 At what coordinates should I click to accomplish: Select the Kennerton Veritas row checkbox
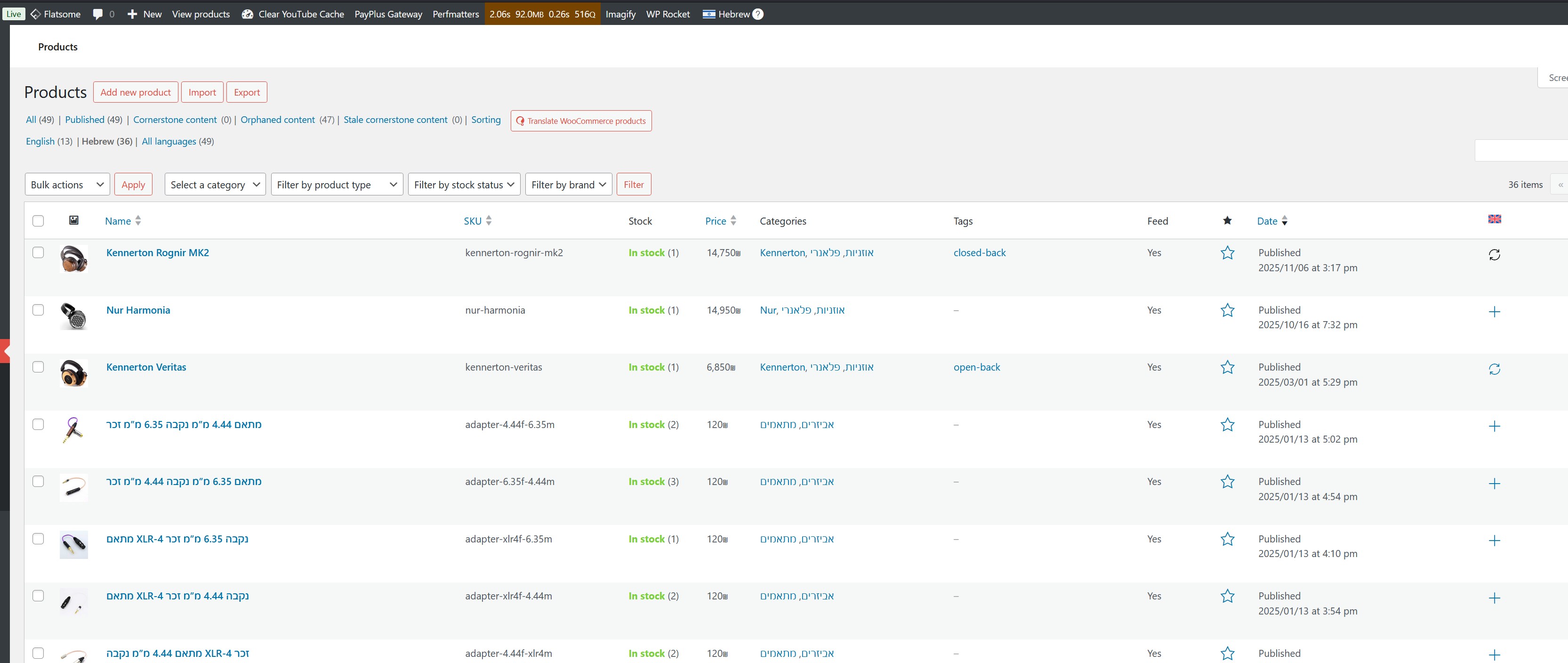click(38, 367)
